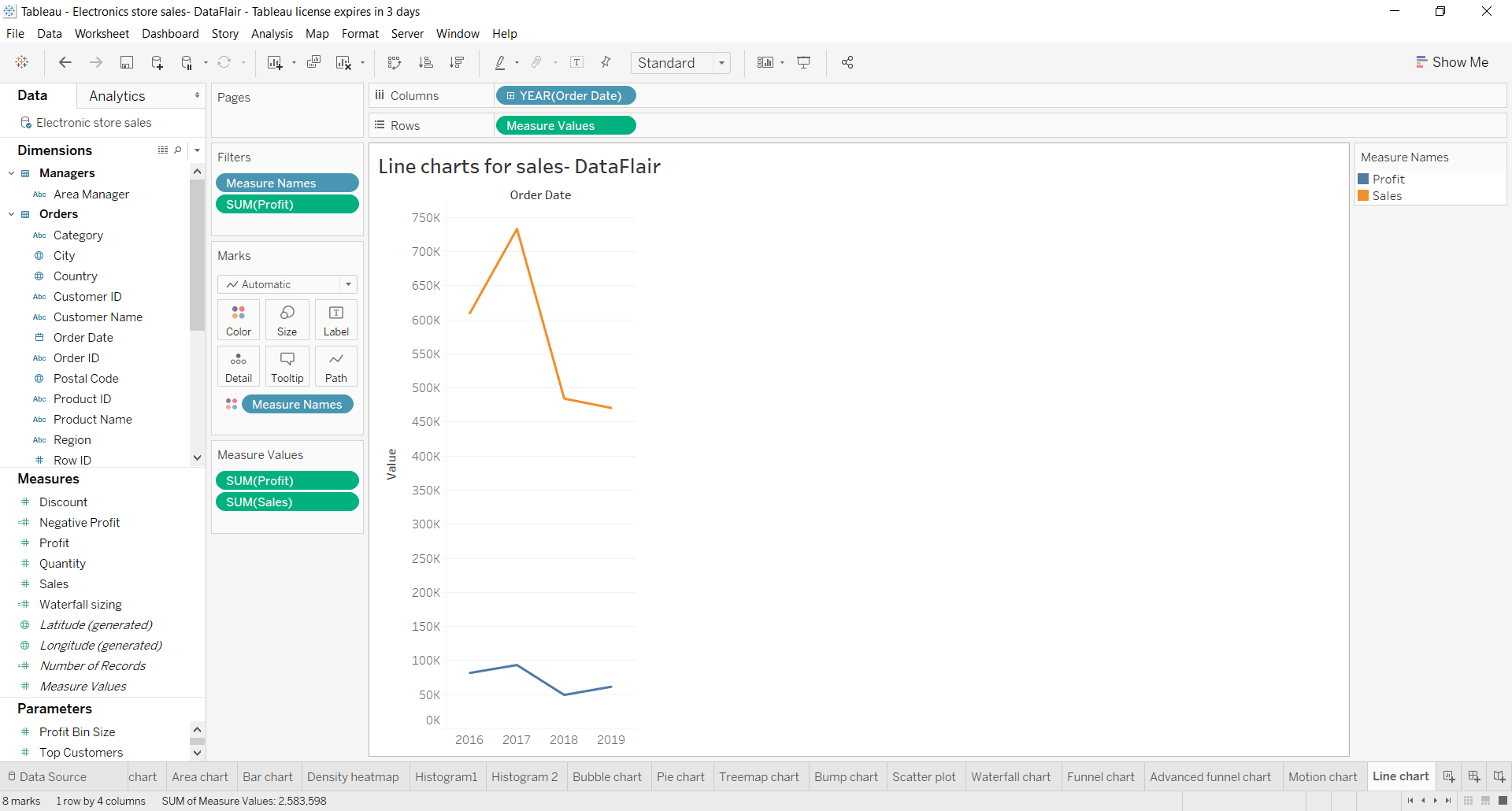Click the Profit color swatch in legend

click(1364, 180)
